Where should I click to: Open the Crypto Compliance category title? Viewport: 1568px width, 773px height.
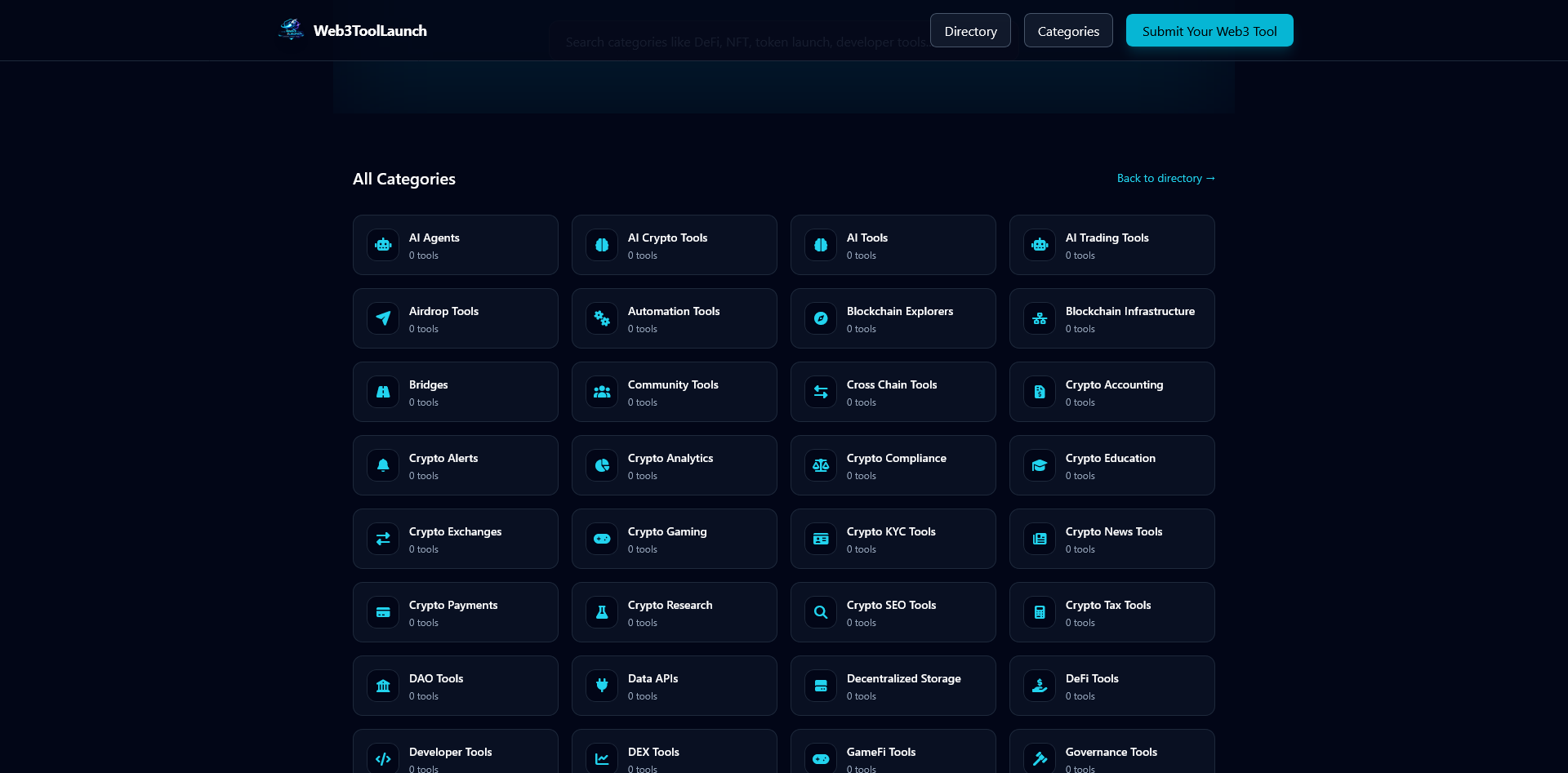coord(897,458)
